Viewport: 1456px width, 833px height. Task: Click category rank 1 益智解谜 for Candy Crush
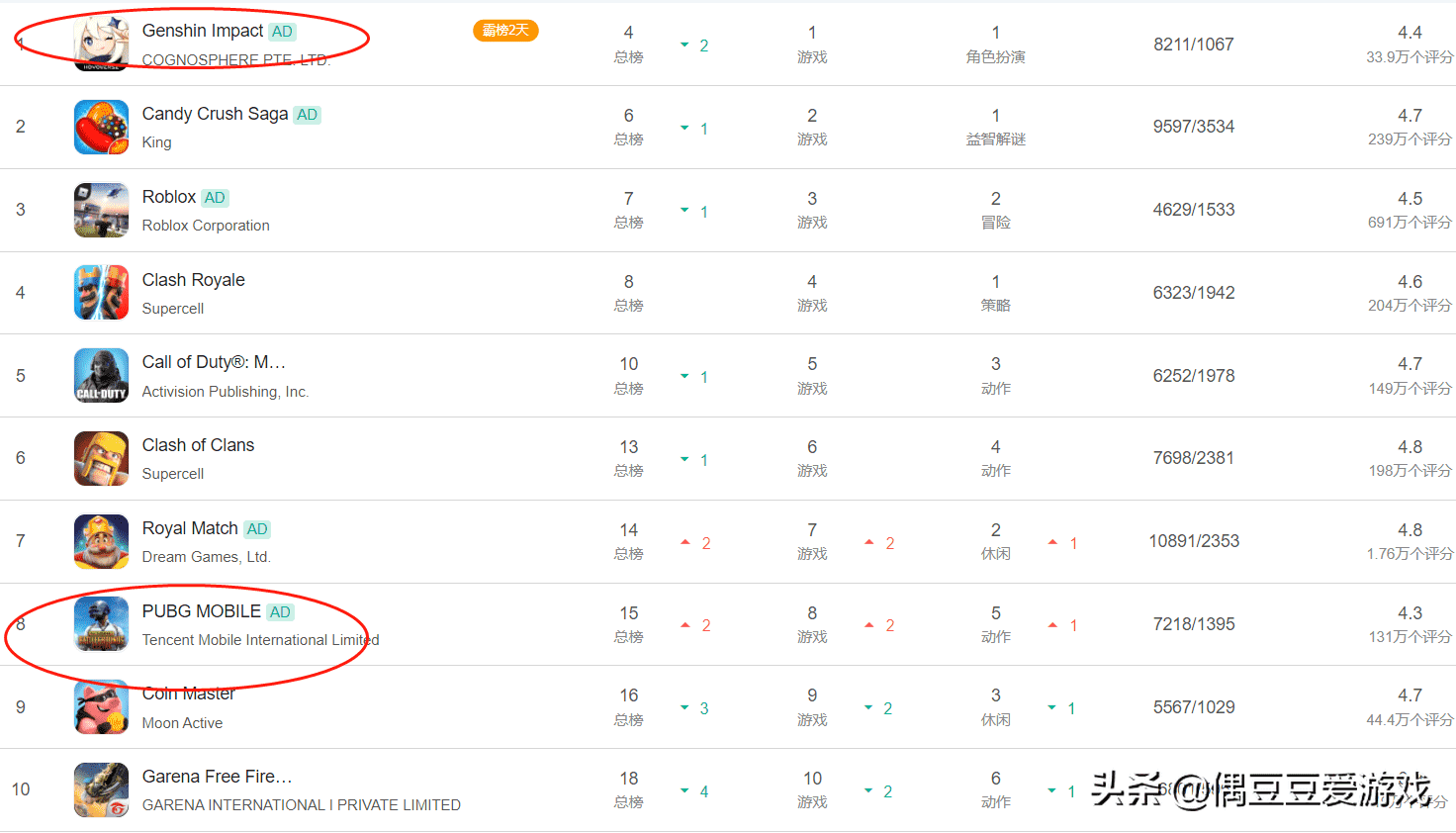[996, 127]
